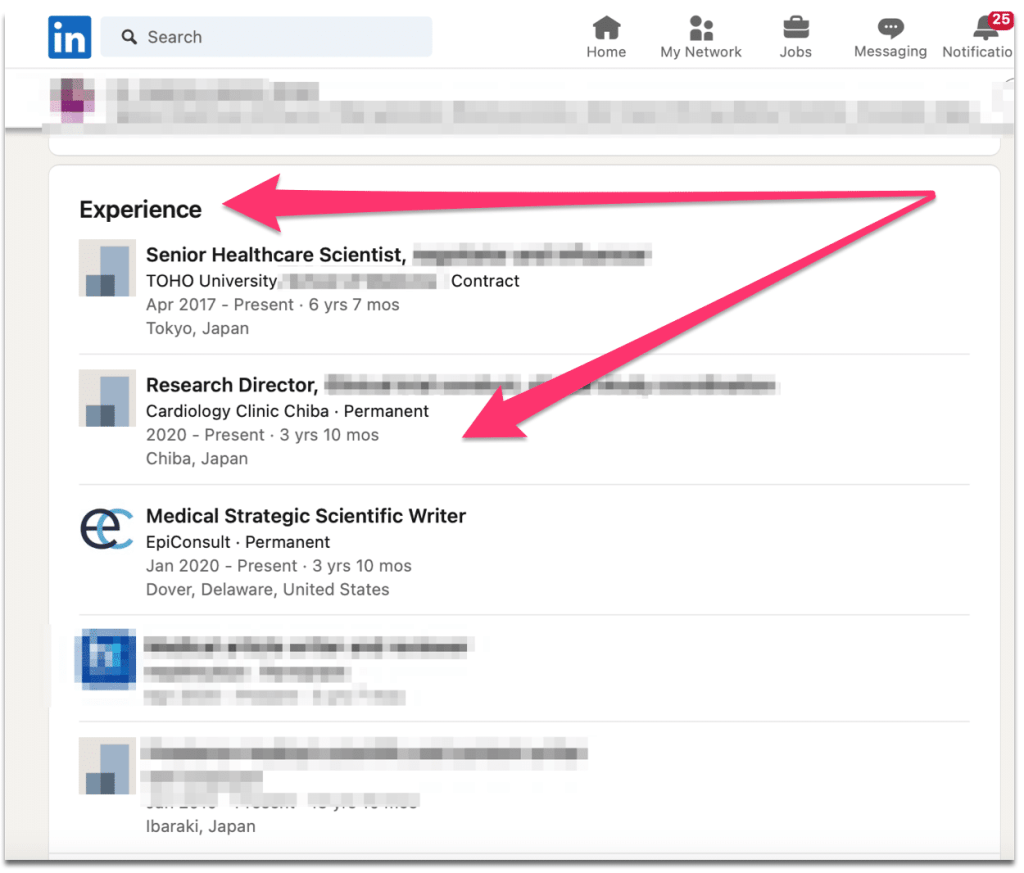Click the Home nav label
The image size is (1024, 873).
pyautogui.click(x=606, y=52)
